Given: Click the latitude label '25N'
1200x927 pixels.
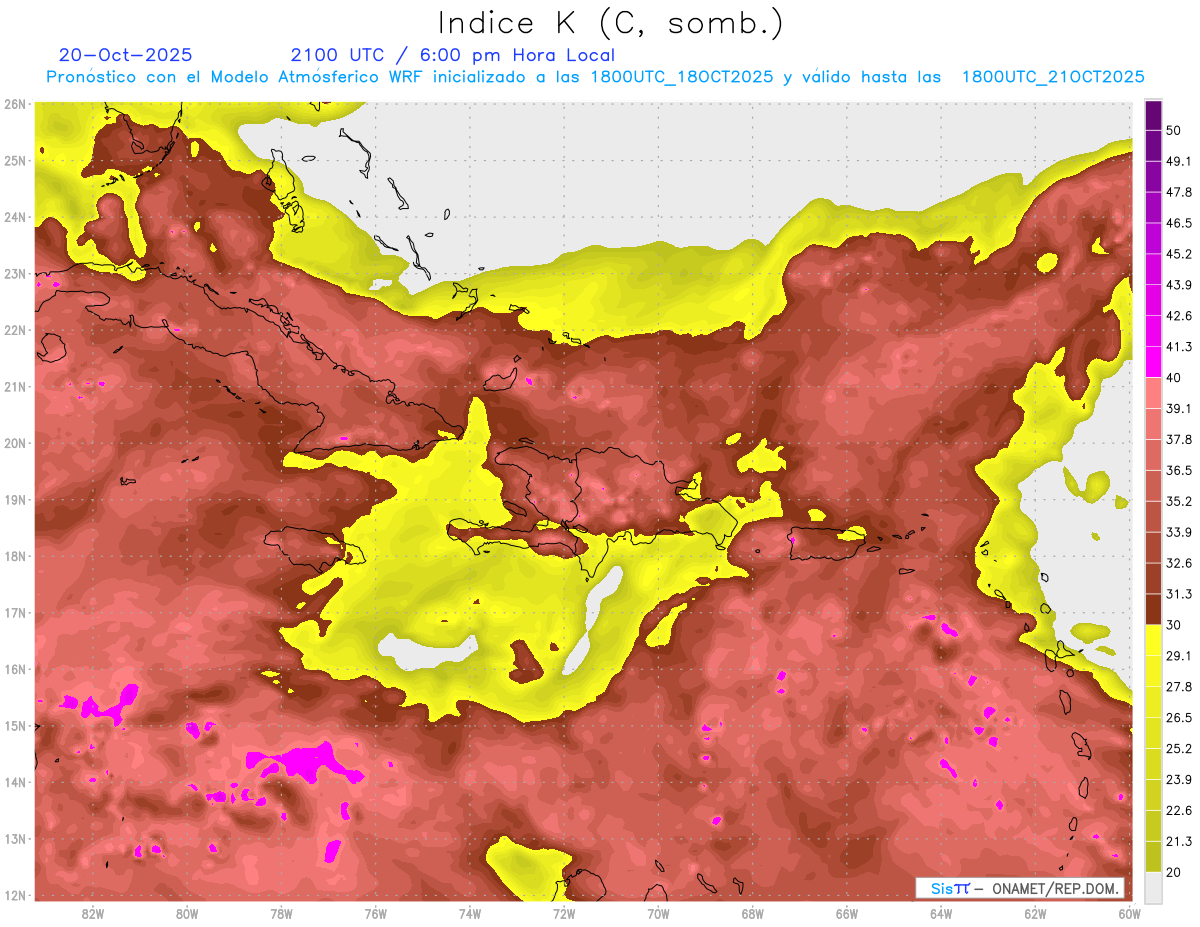Looking at the screenshot, I should pos(15,161).
